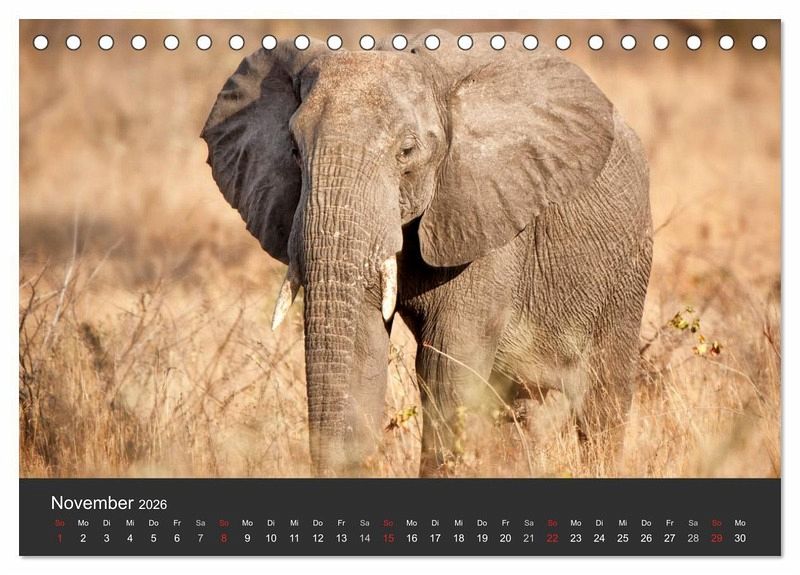Screen dimensions: 800x575
Task: Choose date 25 in the calendar strip
Action: click(x=623, y=538)
